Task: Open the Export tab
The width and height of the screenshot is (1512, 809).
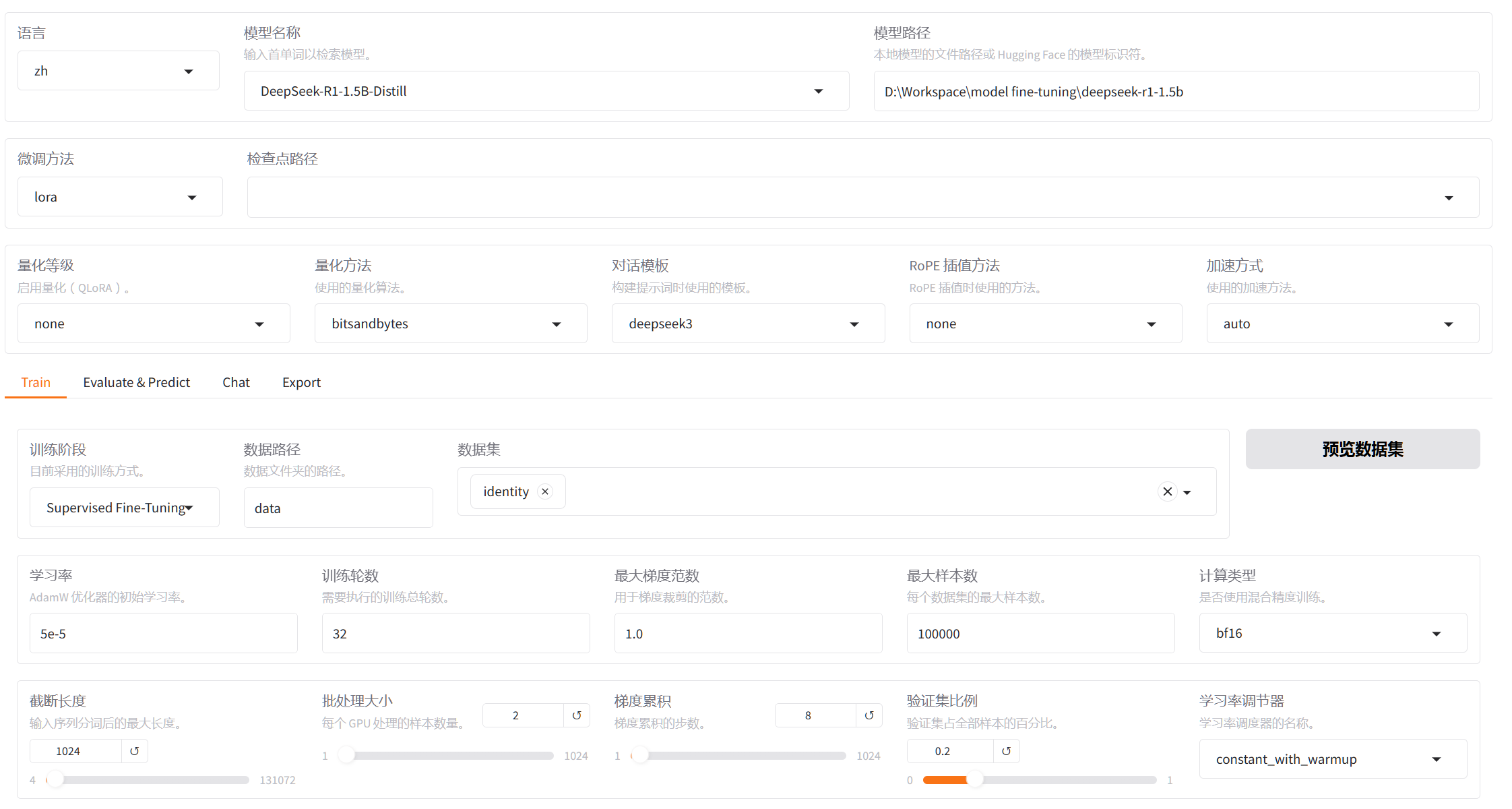Action: coord(301,382)
